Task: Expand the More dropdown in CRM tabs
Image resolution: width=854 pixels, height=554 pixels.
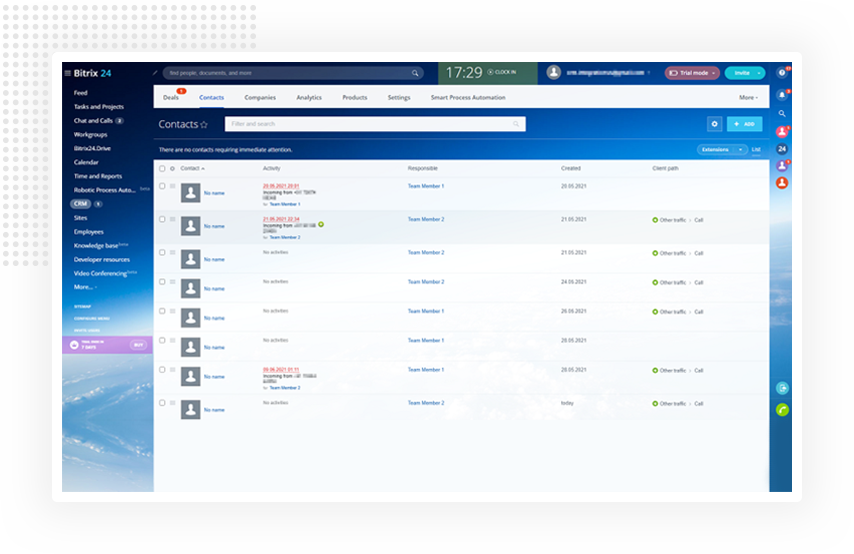Action: tap(748, 98)
